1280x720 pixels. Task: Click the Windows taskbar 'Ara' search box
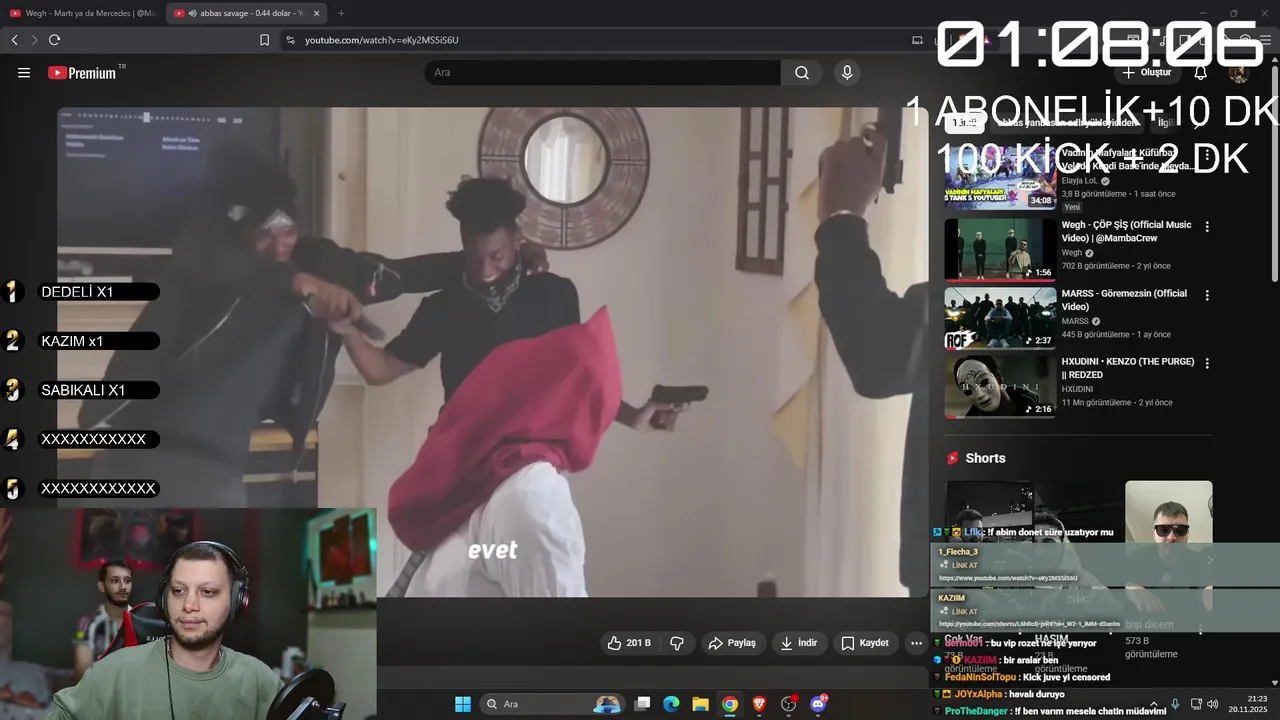click(551, 704)
